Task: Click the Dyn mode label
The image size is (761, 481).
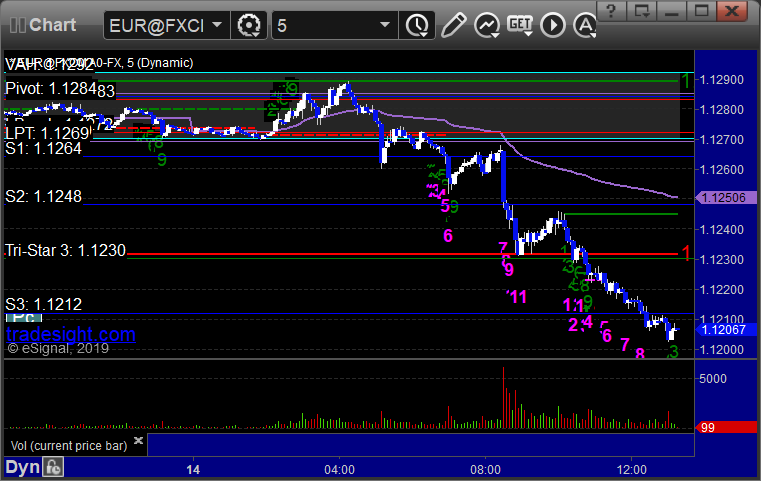Action: (22, 467)
